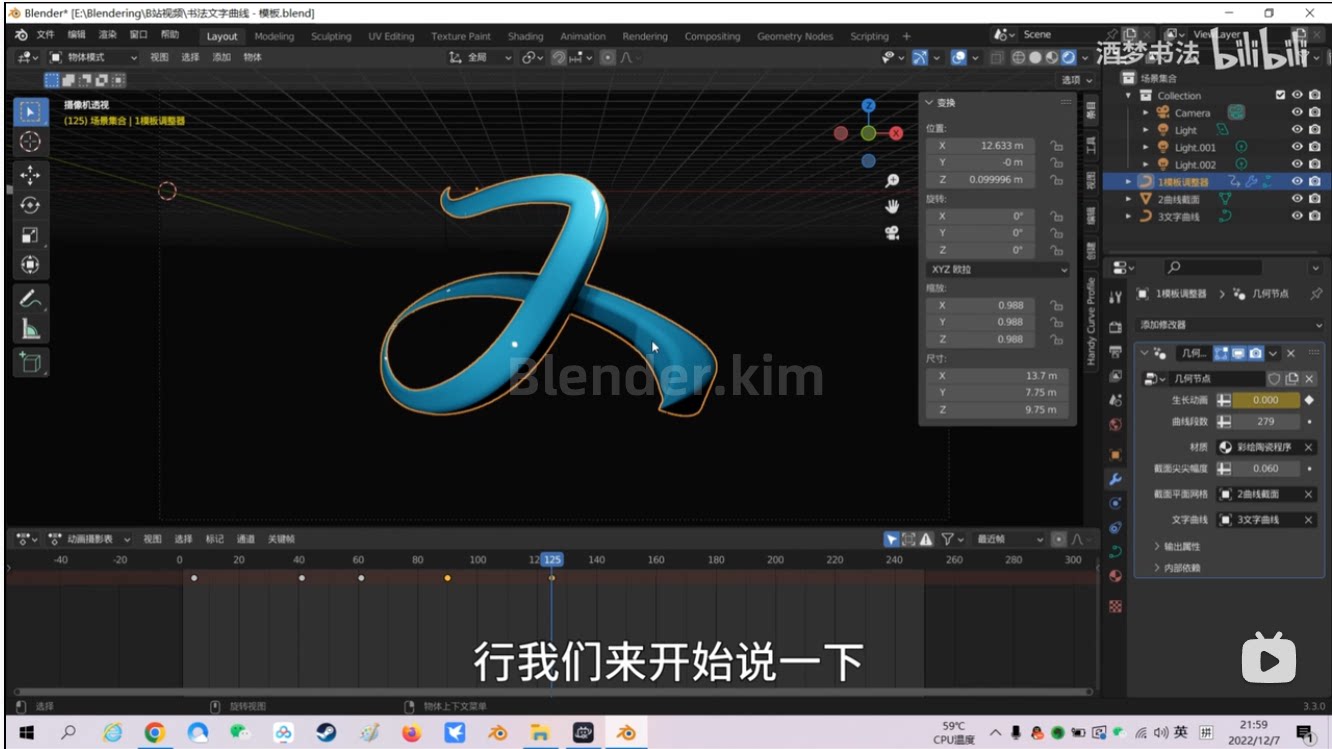Click the pan view hand icon
This screenshot has height=749, width=1332.
892,207
